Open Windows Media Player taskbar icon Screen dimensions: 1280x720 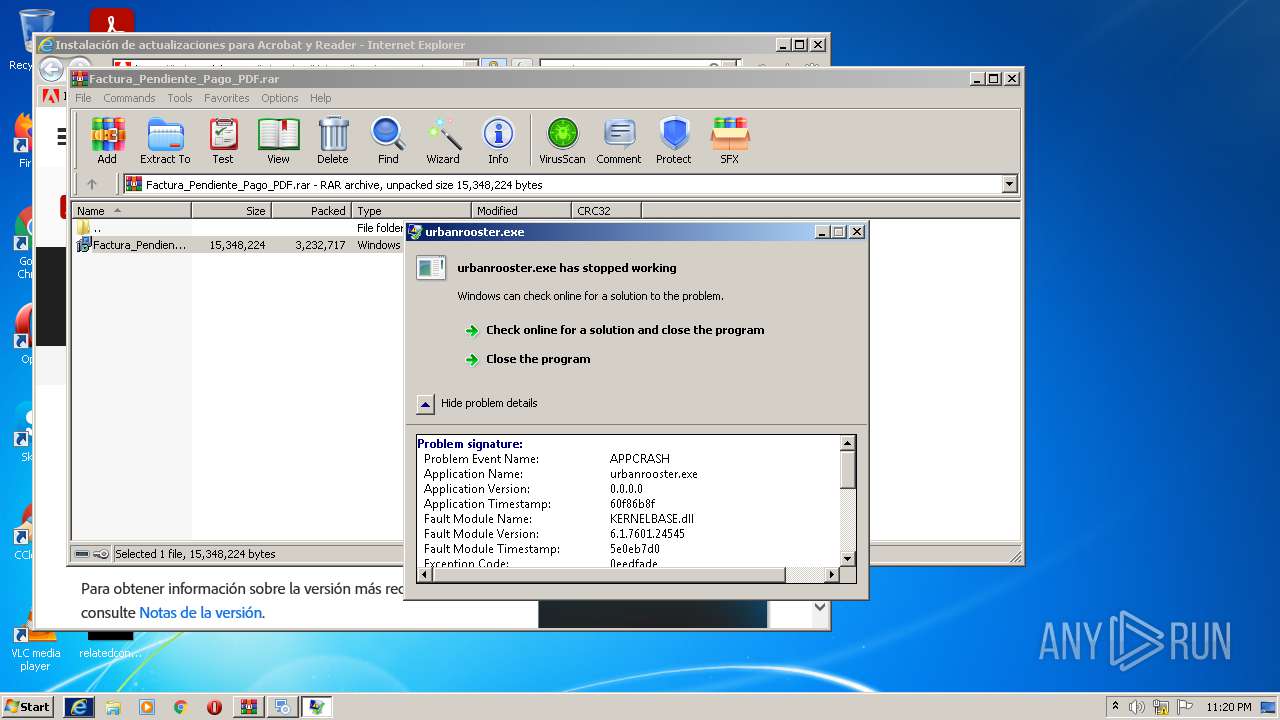(x=147, y=707)
